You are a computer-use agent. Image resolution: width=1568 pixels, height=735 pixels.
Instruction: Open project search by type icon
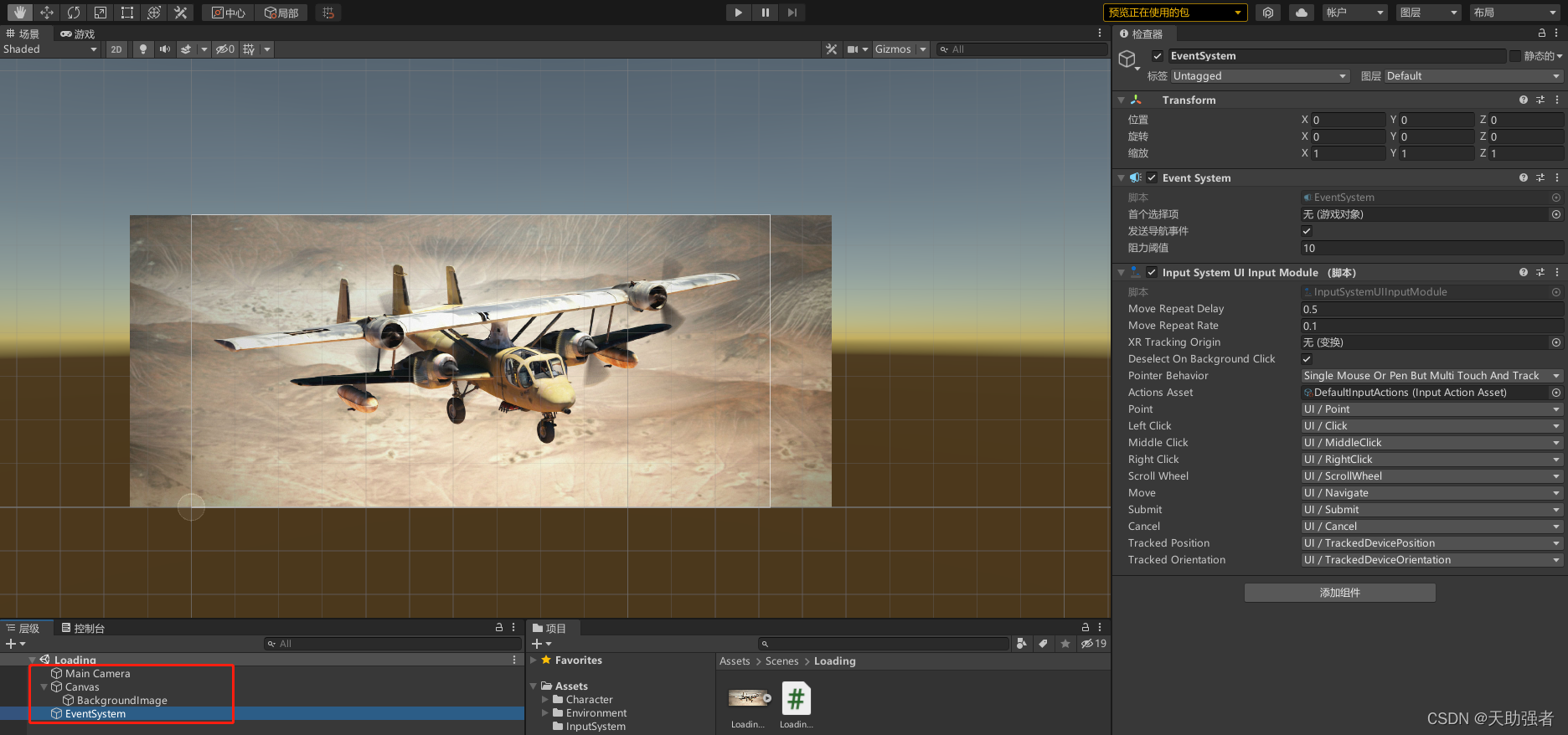(1021, 644)
